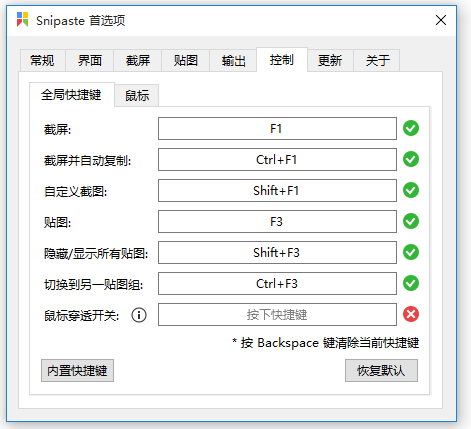This screenshot has height=429, width=471.
Task: Click the info icon beside 鼠标穿透开关
Action: [139, 315]
